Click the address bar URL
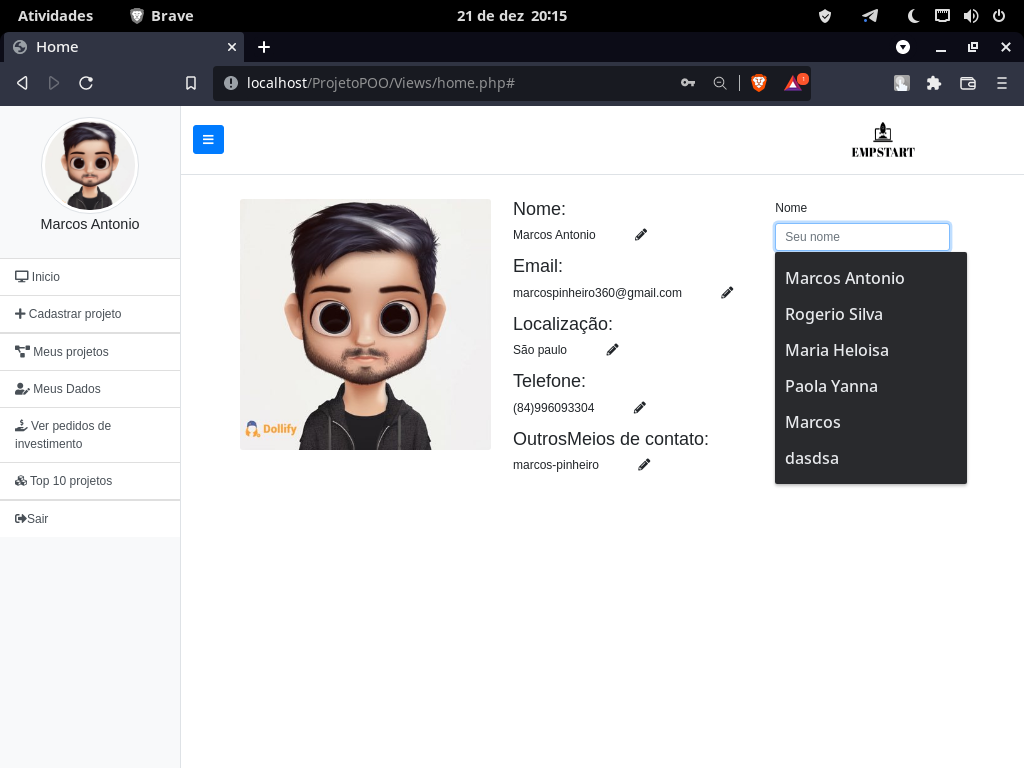This screenshot has width=1024, height=768. 381,83
